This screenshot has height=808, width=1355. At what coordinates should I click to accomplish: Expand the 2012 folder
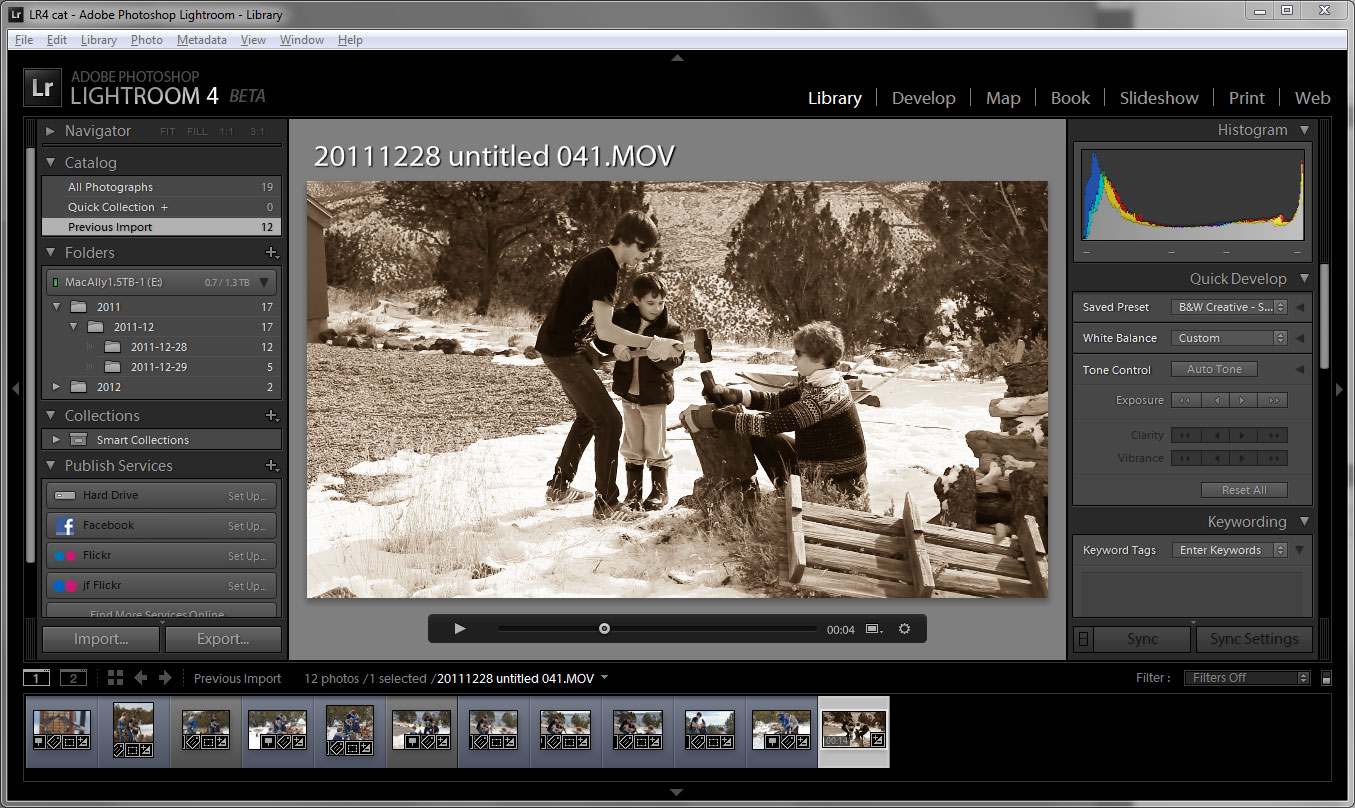[x=56, y=387]
